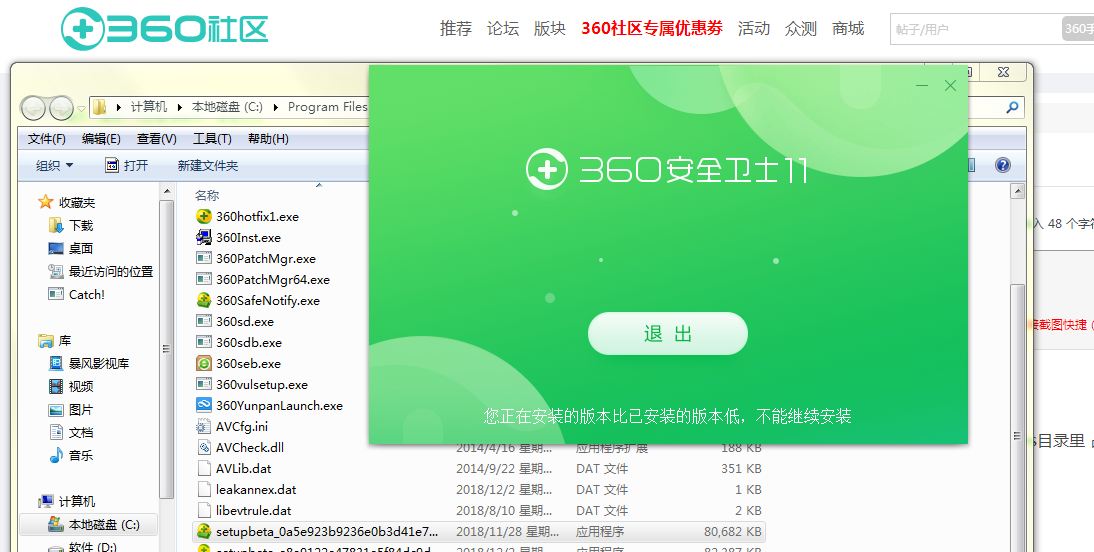This screenshot has height=552, width=1094.
Task: Click the AVCheck.dll file icon
Action: click(x=204, y=447)
